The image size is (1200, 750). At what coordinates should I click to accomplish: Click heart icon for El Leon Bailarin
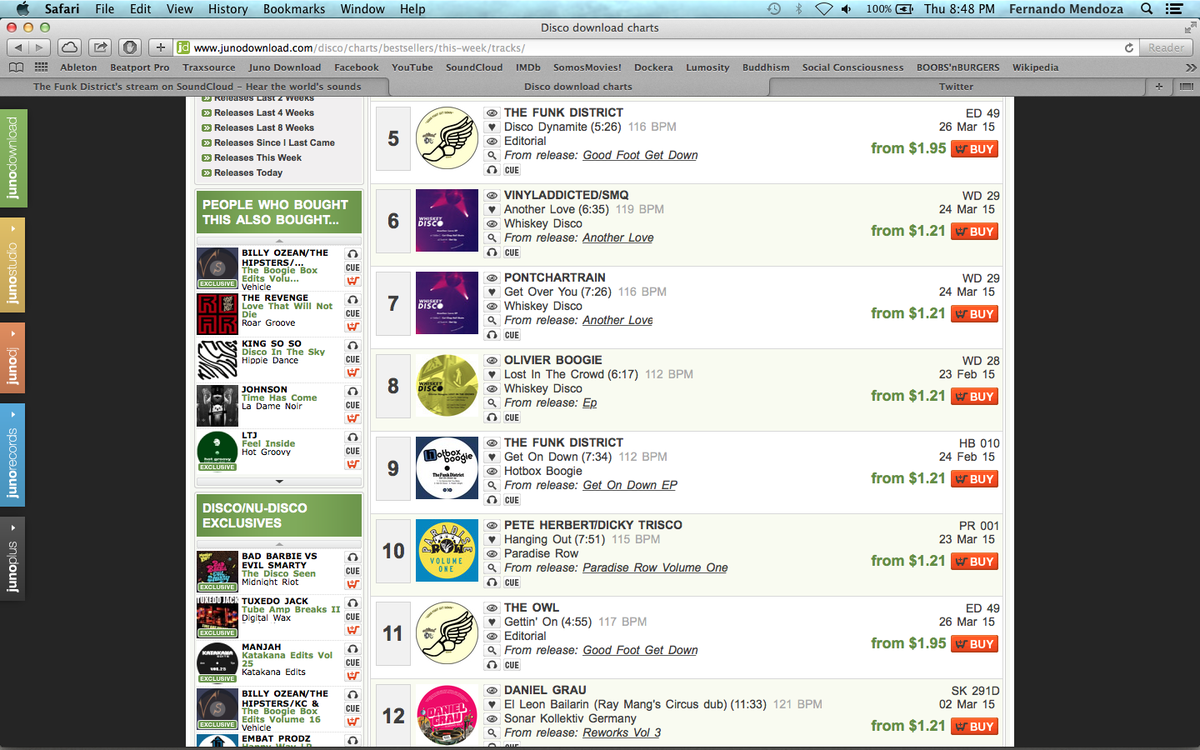click(x=491, y=705)
